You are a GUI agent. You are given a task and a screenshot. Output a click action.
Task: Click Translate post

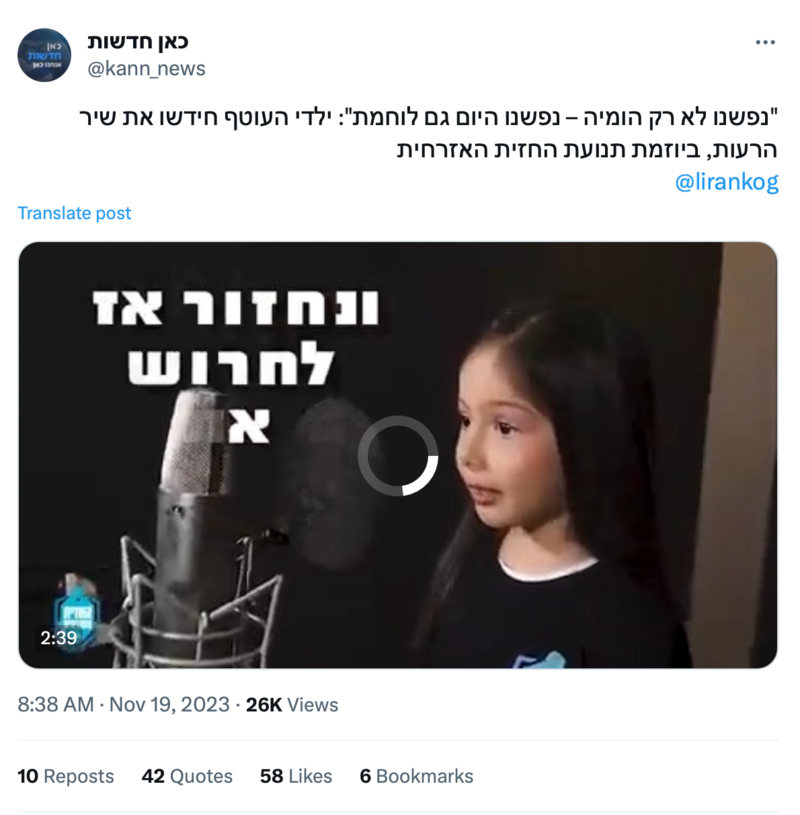point(74,213)
